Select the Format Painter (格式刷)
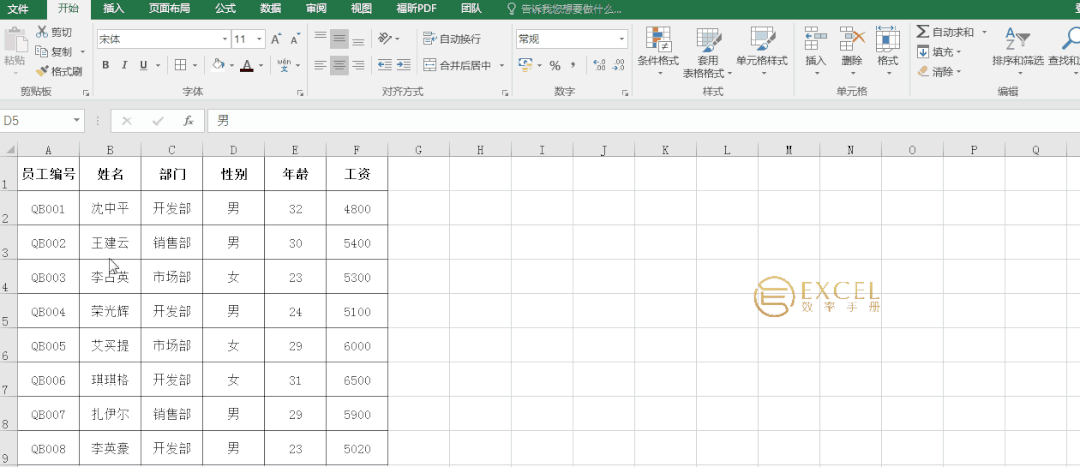 click(x=59, y=71)
